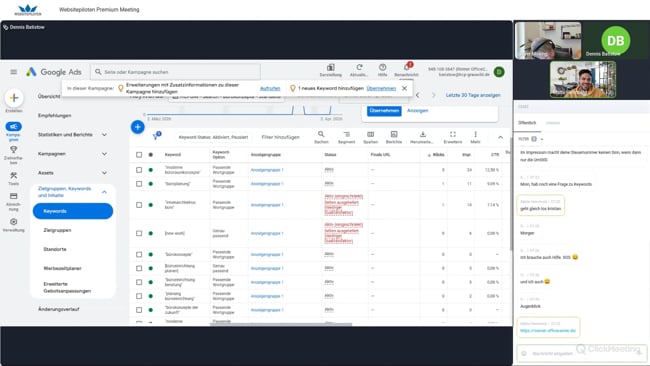Tick checkbox for [new work] keyword row

139,233
